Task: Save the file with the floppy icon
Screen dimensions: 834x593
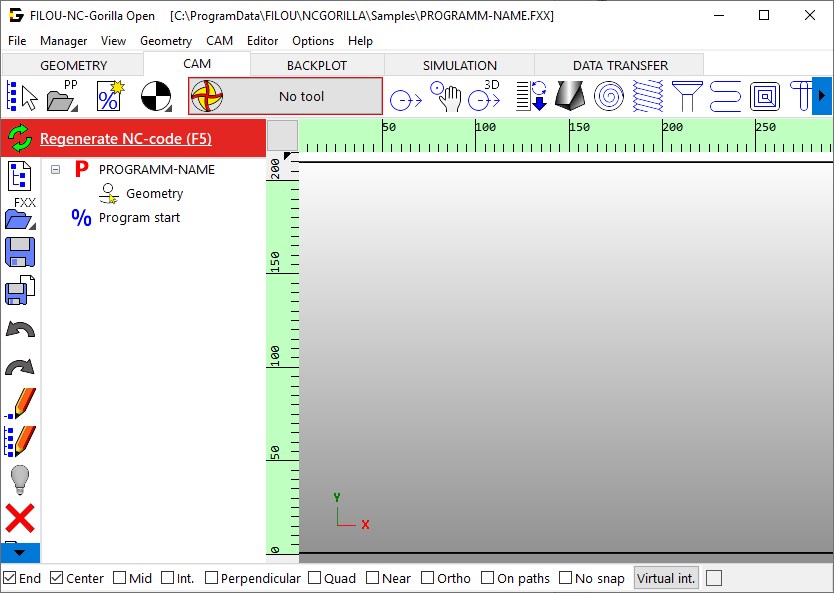Action: tap(20, 252)
